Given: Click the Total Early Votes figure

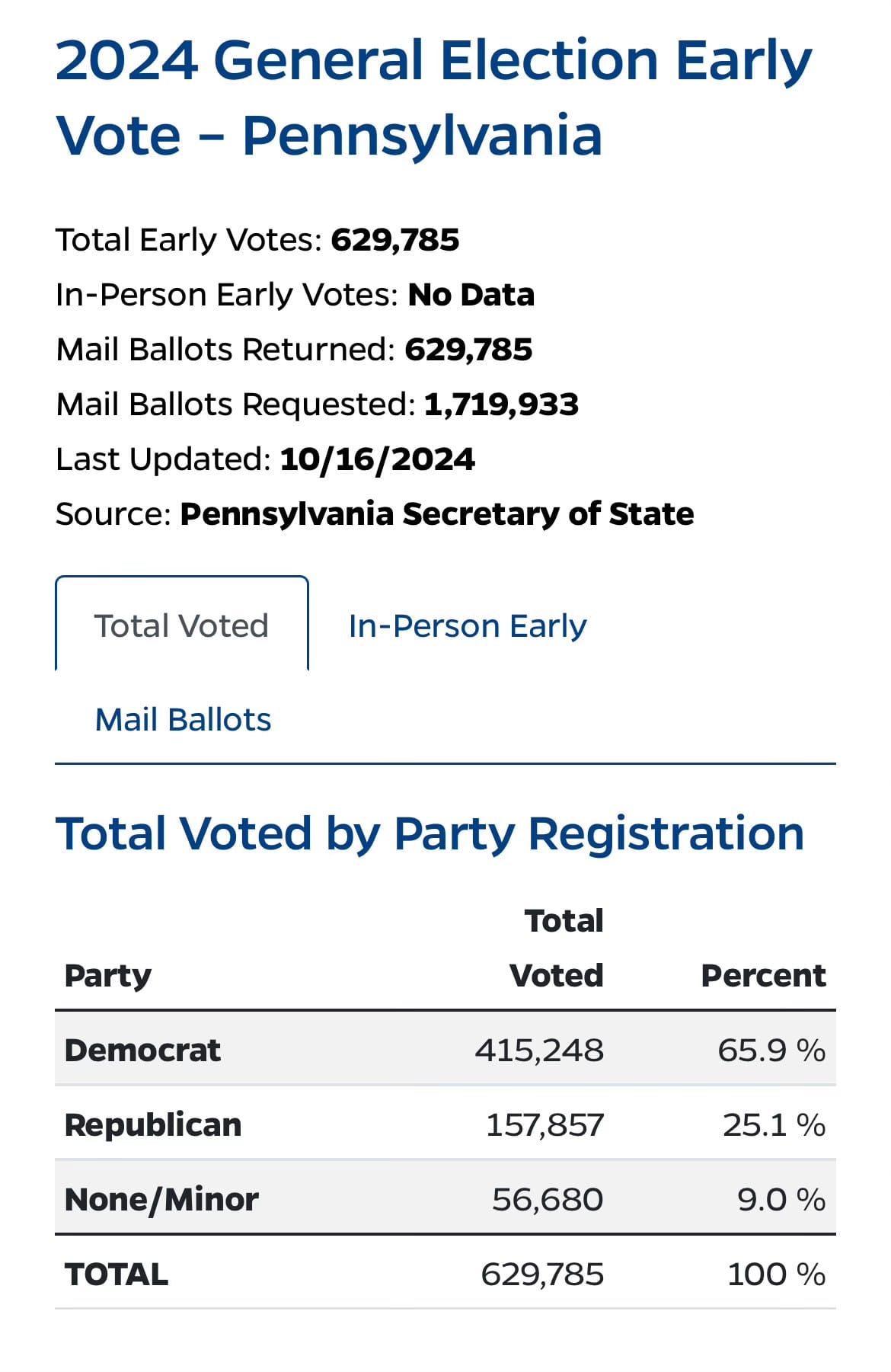Looking at the screenshot, I should point(395,240).
